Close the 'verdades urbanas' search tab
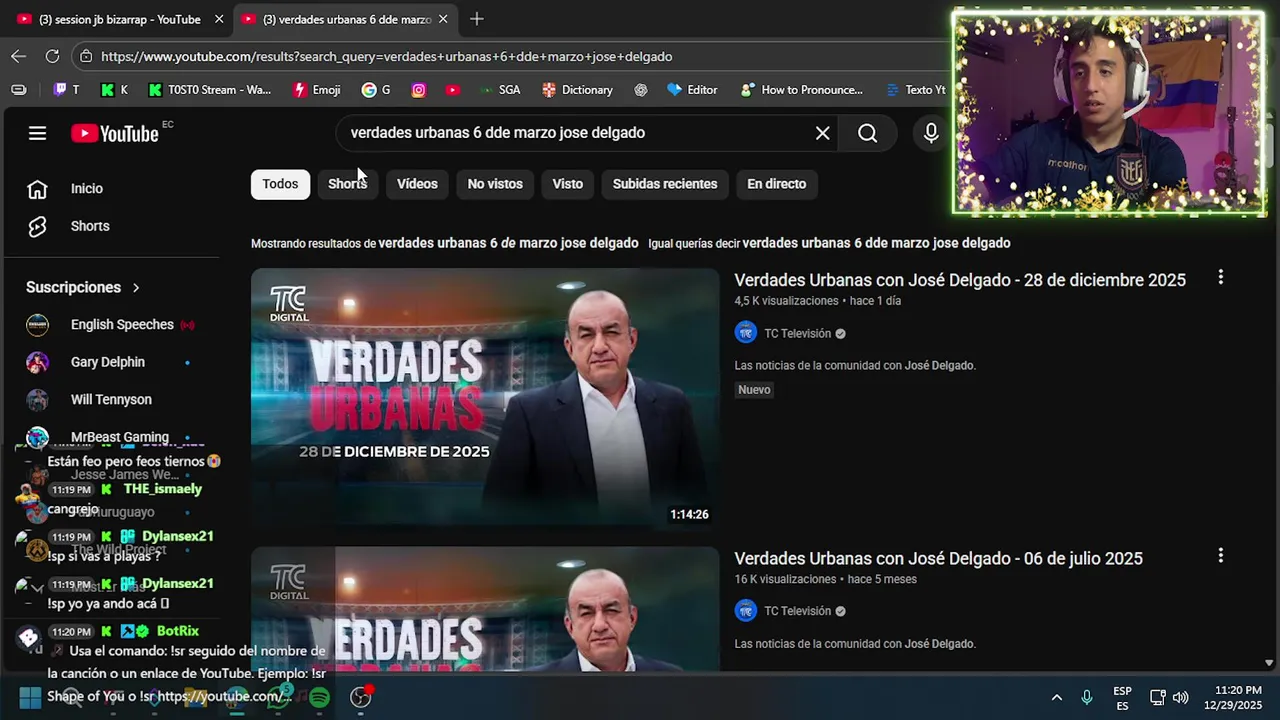The image size is (1280, 720). 443,19
